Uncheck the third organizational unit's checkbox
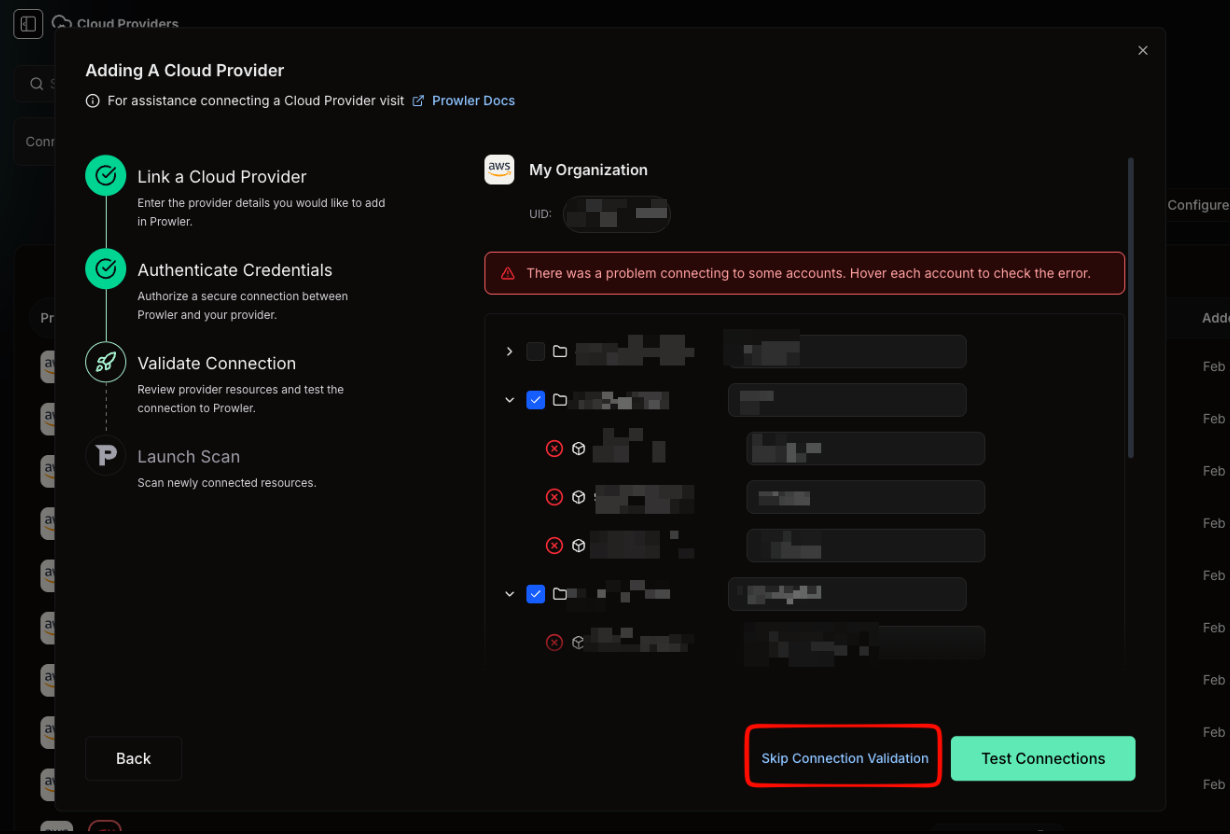 (535, 594)
